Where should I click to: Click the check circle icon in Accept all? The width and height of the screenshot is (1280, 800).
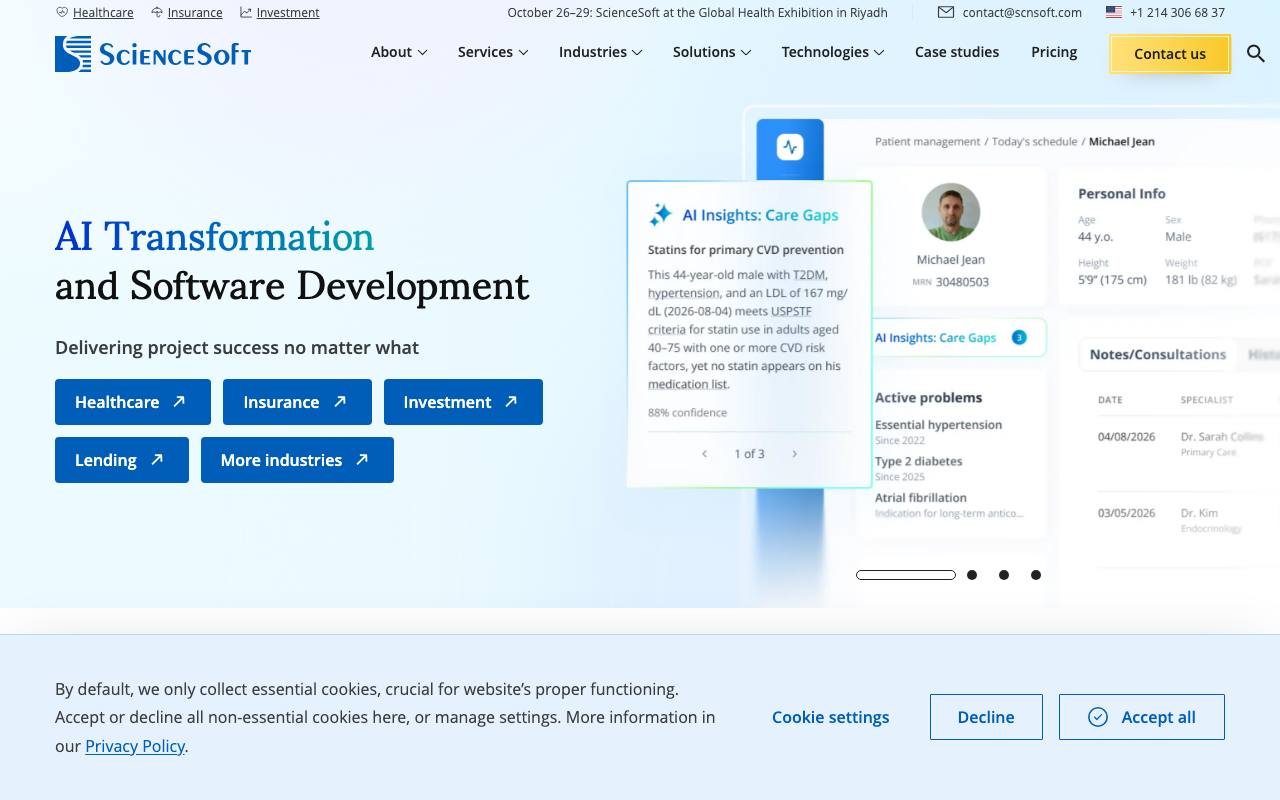click(1098, 717)
